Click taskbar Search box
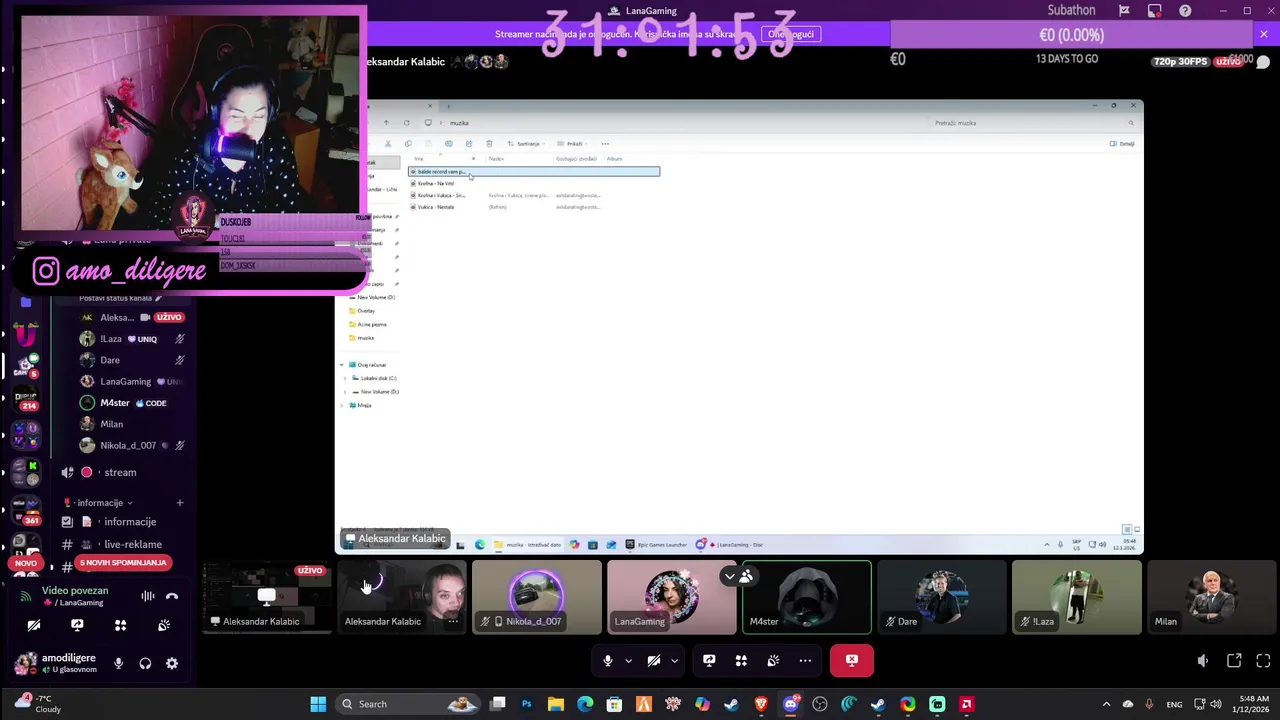Screen dimensions: 1280x720 pyautogui.click(x=408, y=704)
